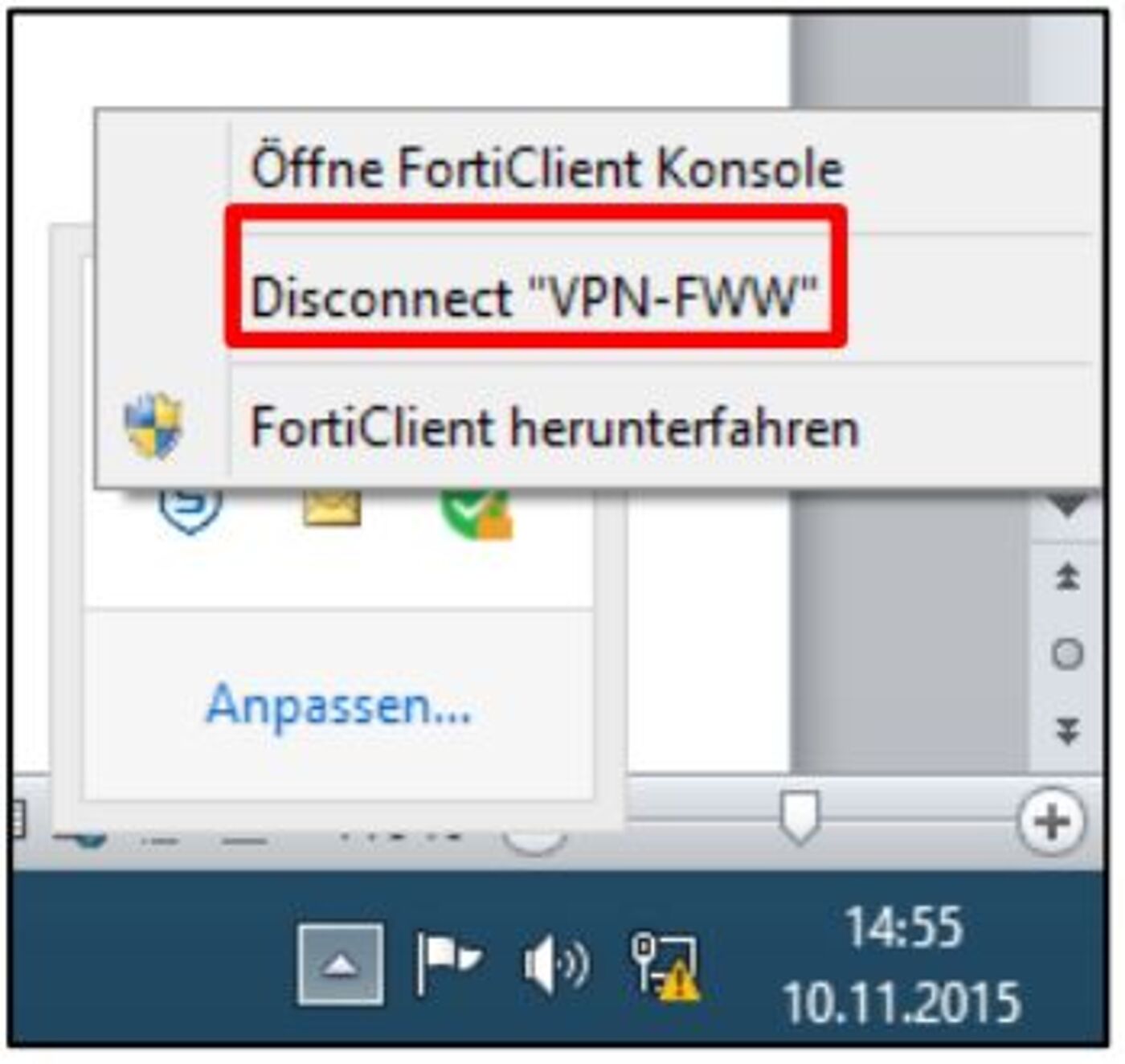Click the clock showing 14:55
This screenshot has height=1064, width=1125.
904,927
